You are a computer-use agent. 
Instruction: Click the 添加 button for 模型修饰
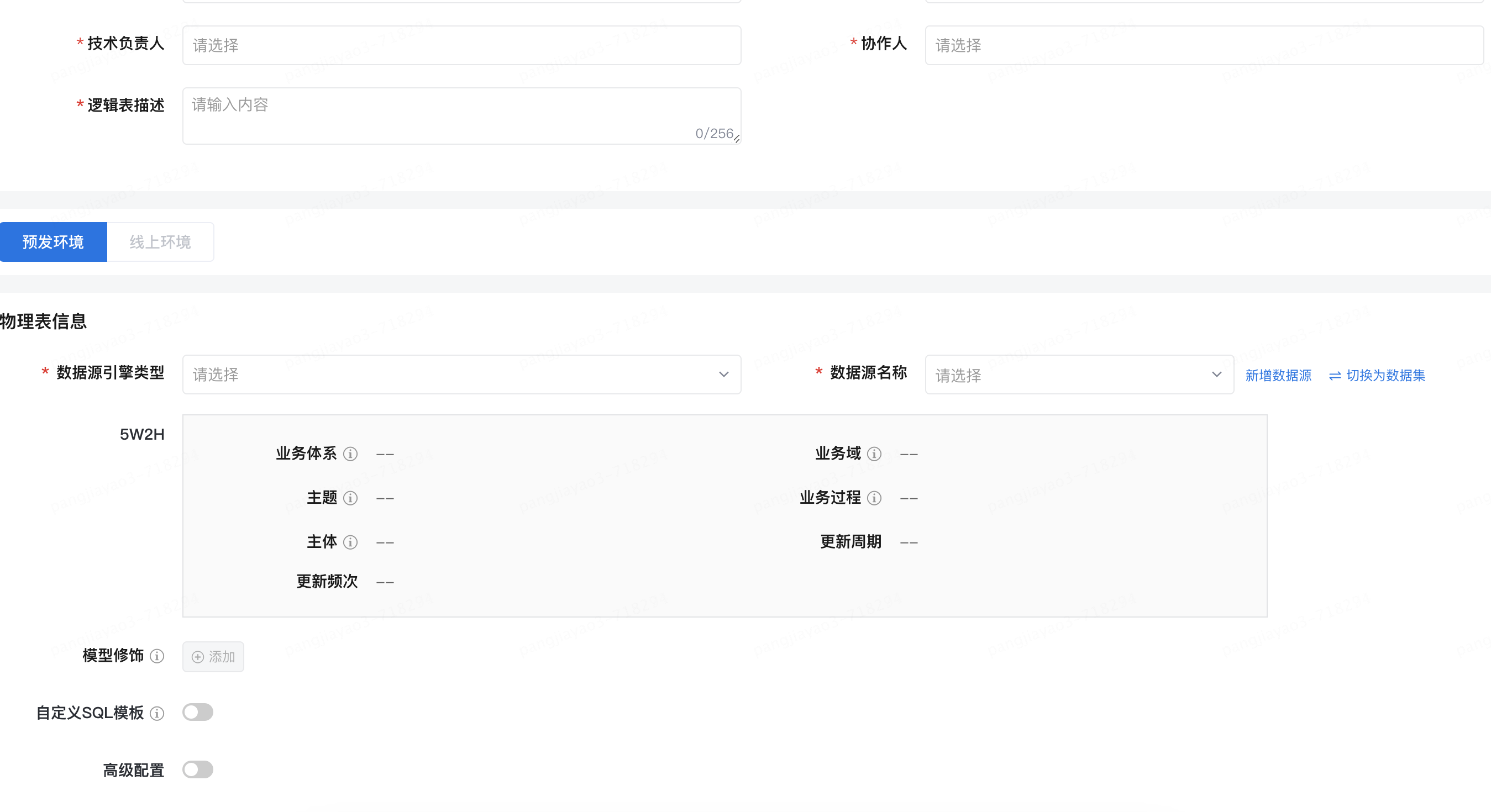tap(213, 657)
